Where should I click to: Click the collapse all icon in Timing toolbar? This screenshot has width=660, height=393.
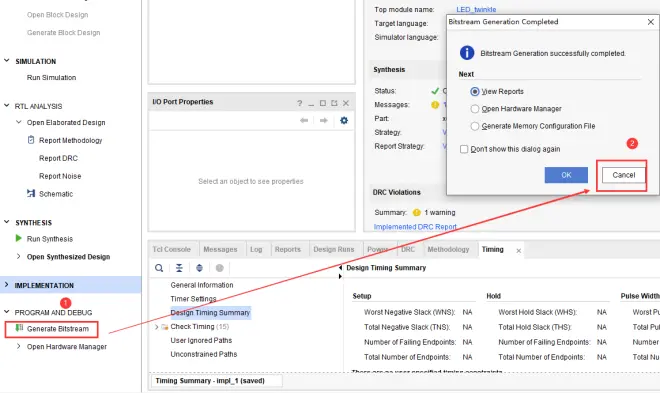coord(179,268)
